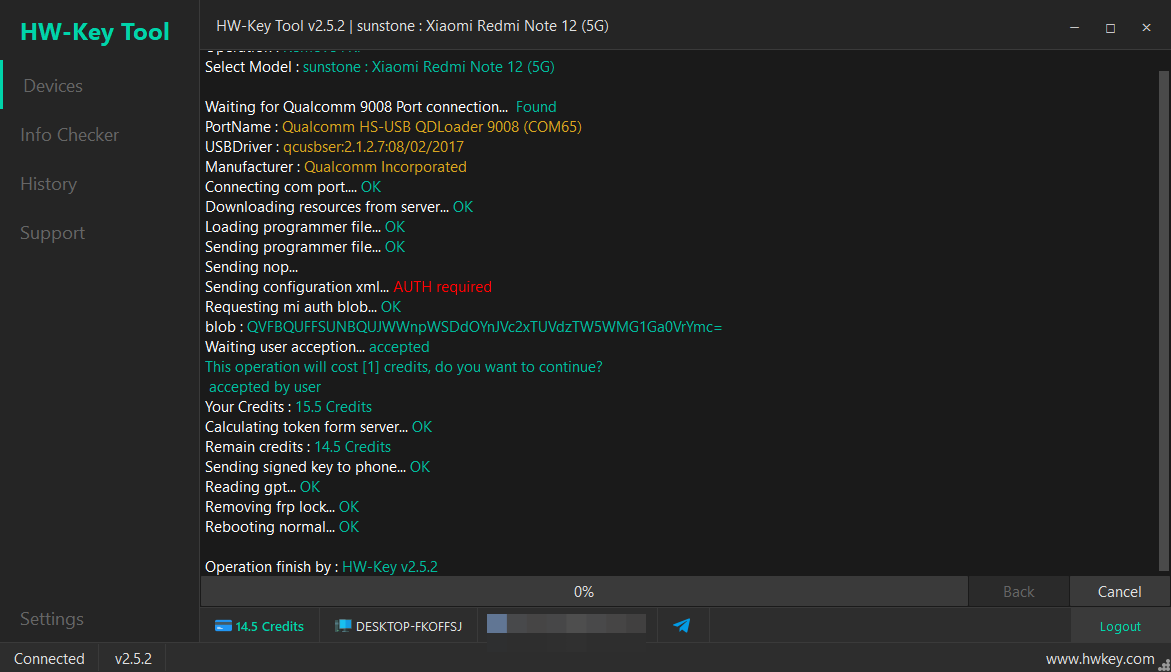Click the blurred username field

[x=566, y=625]
